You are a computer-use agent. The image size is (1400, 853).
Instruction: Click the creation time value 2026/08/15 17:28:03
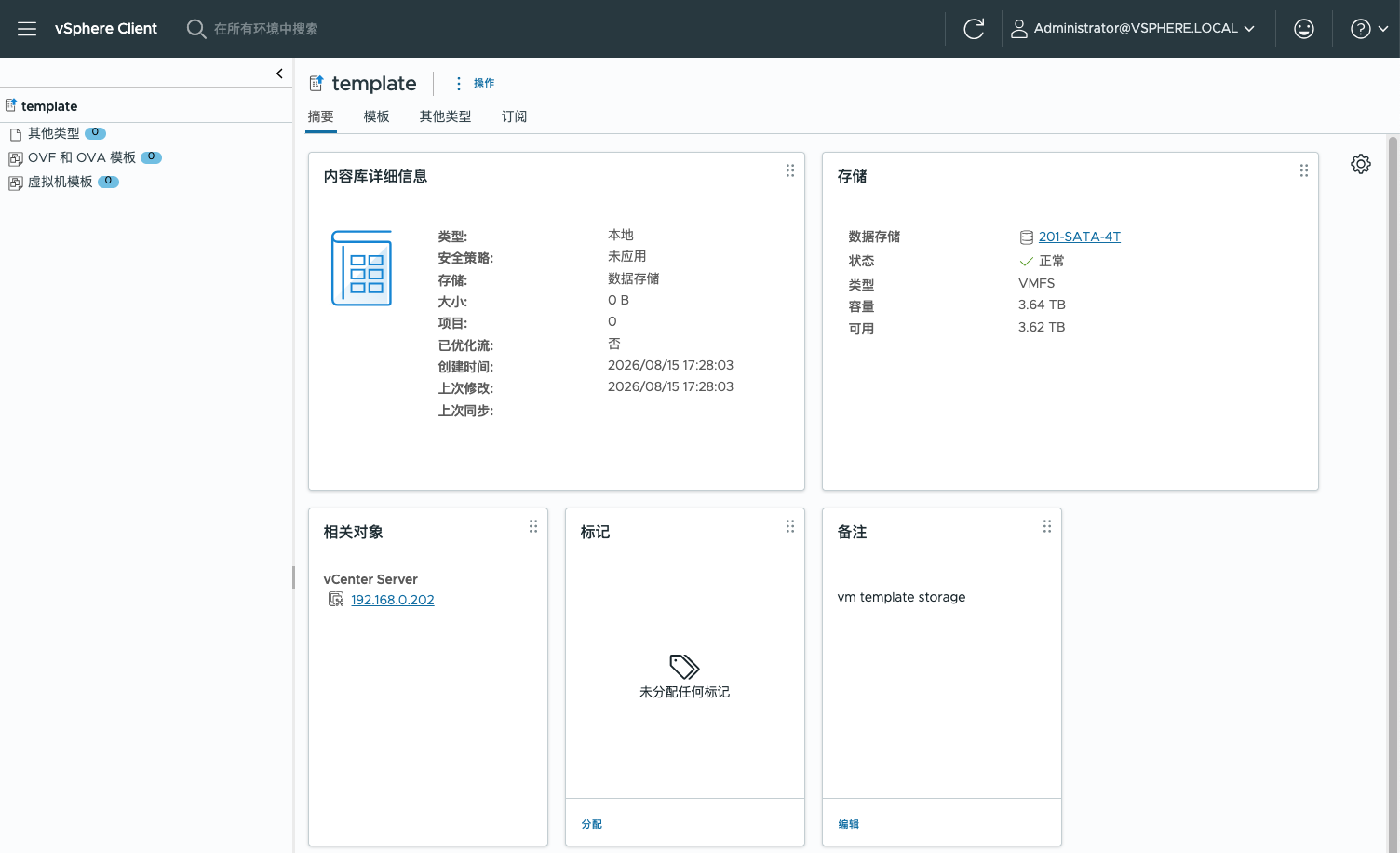(670, 365)
